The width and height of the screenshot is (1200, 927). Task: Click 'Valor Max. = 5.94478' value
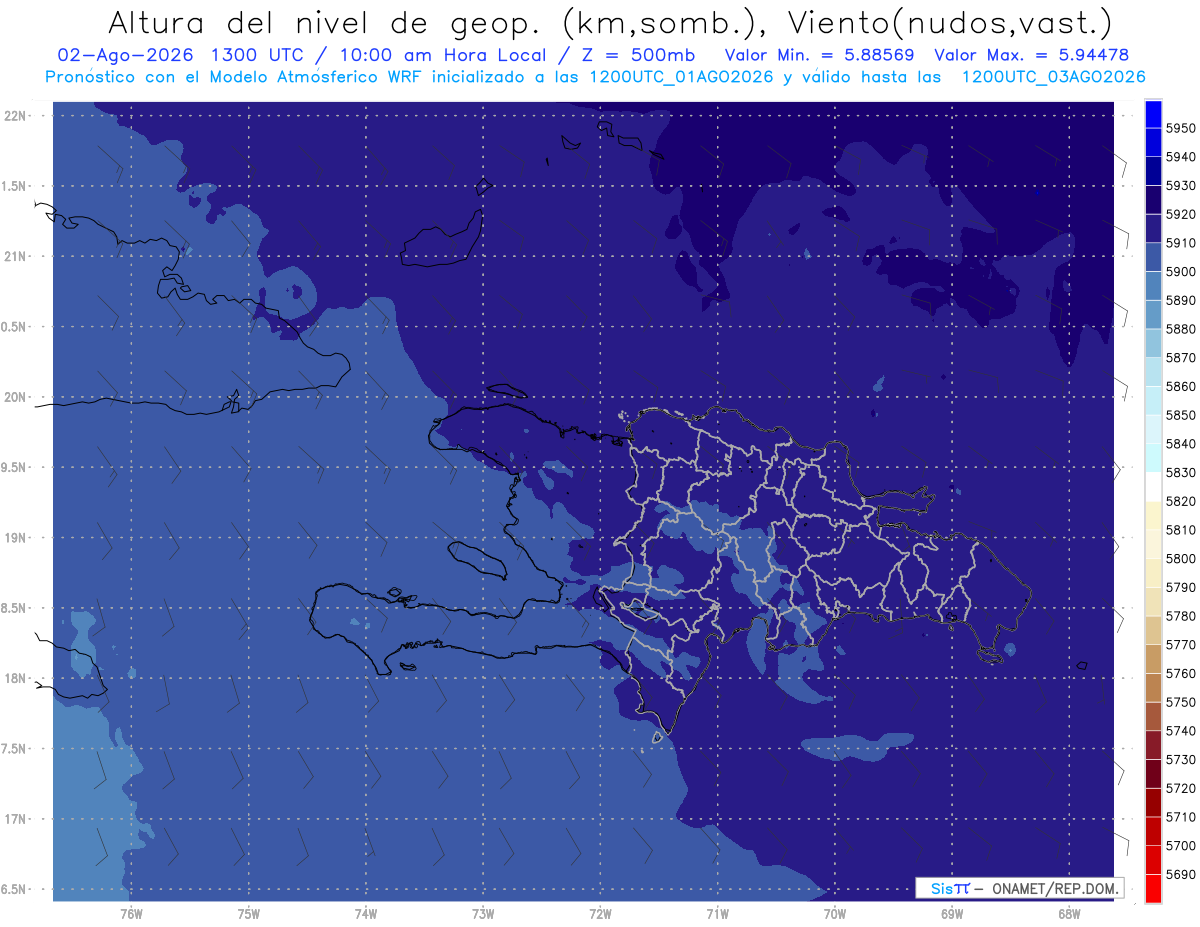(1032, 55)
